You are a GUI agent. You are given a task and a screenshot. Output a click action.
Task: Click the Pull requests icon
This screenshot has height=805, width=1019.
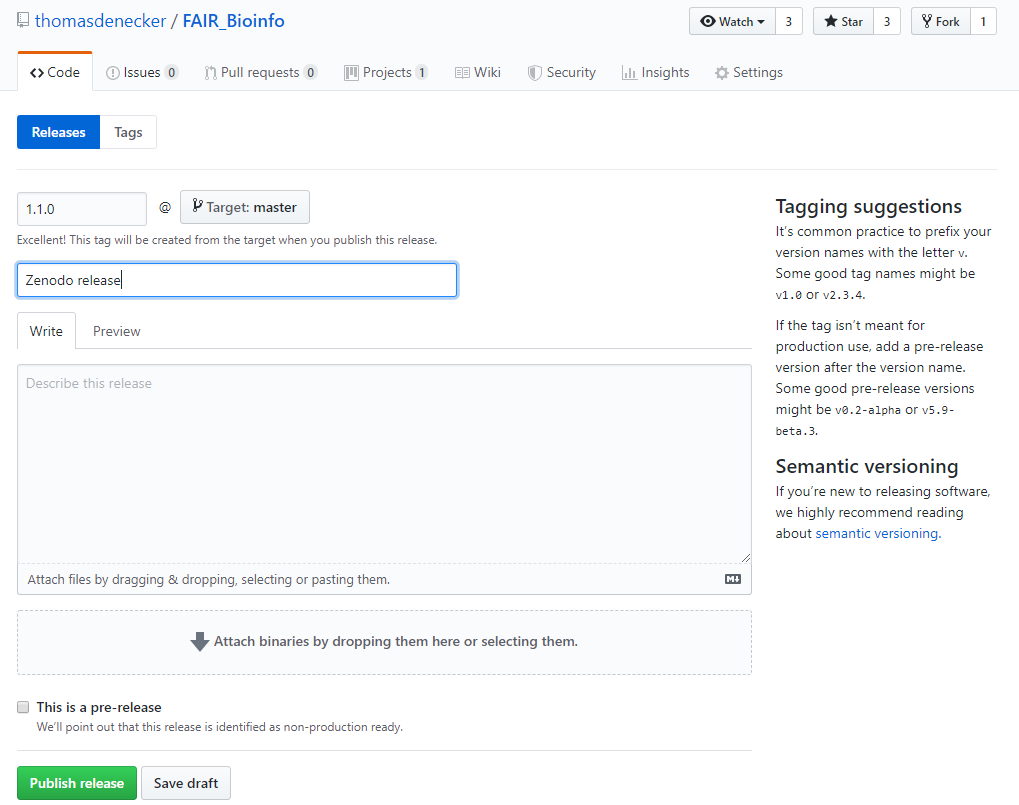[x=211, y=73]
